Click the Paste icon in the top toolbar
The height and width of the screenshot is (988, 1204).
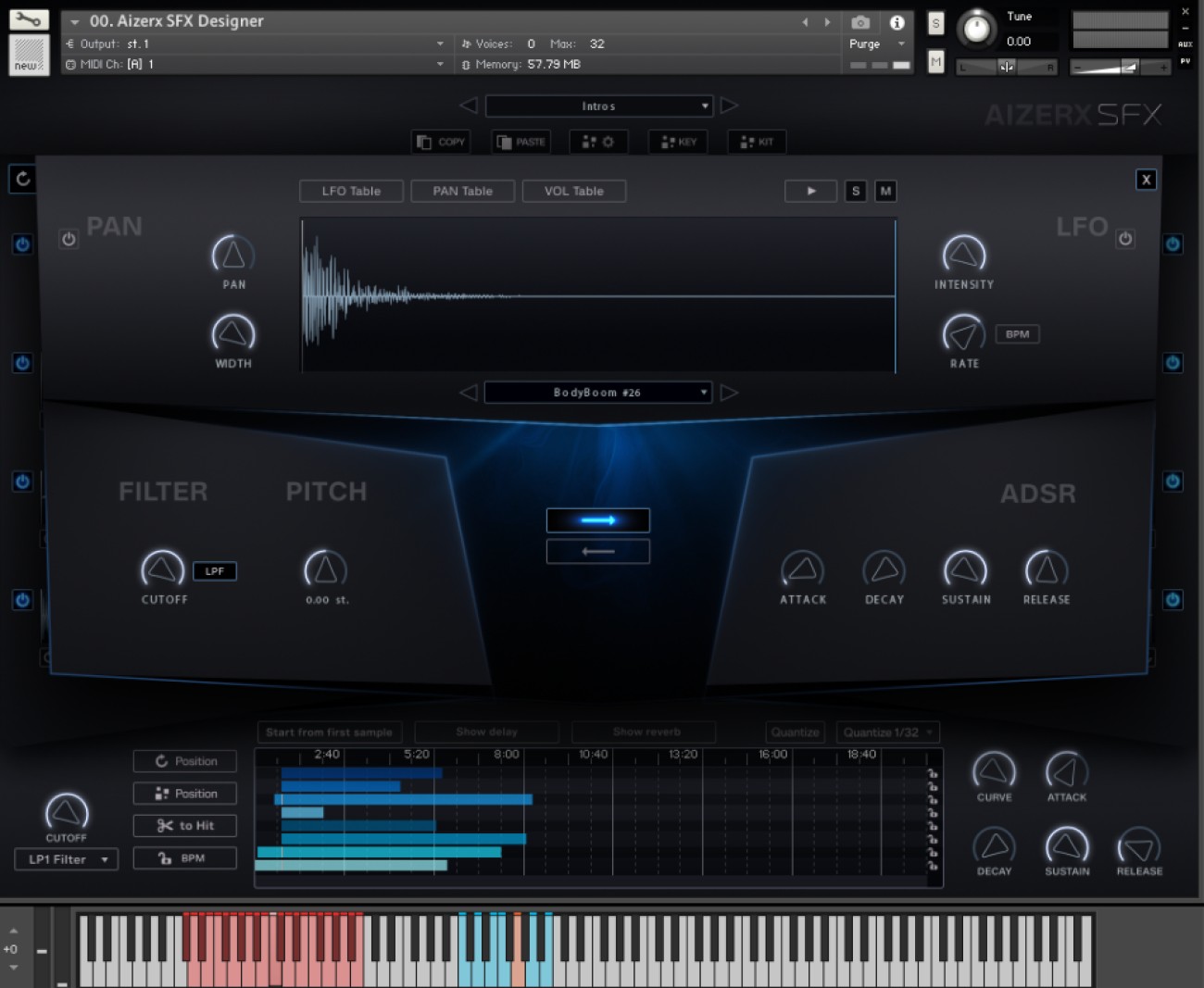tap(520, 142)
